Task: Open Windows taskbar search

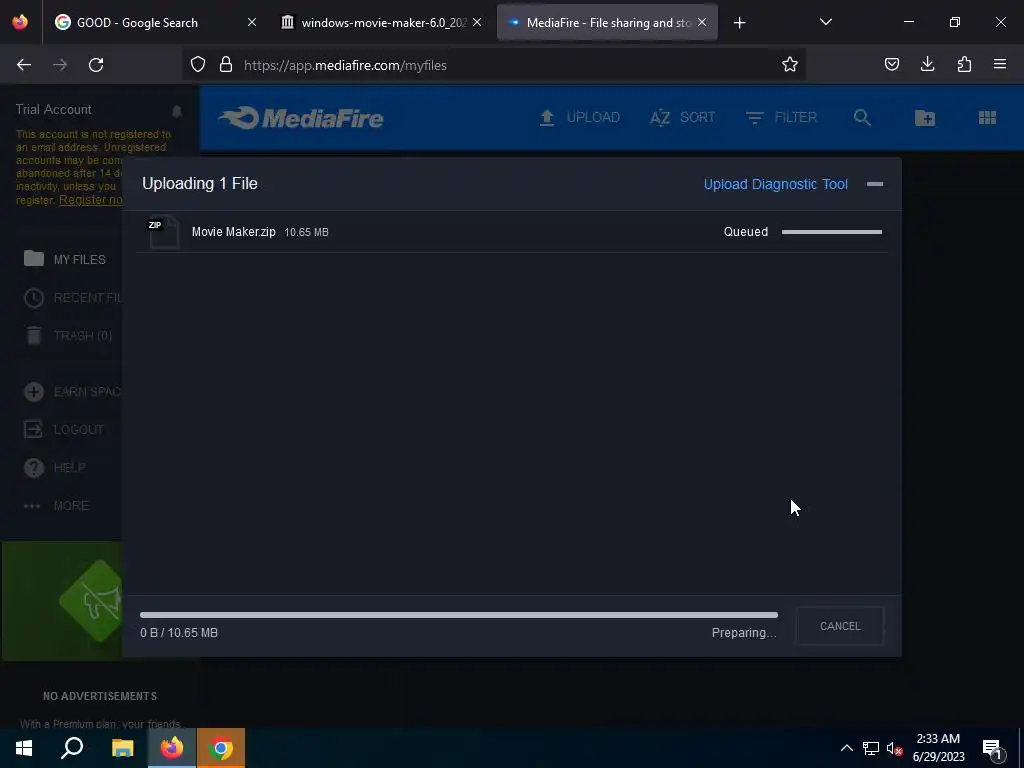Action: [x=72, y=748]
